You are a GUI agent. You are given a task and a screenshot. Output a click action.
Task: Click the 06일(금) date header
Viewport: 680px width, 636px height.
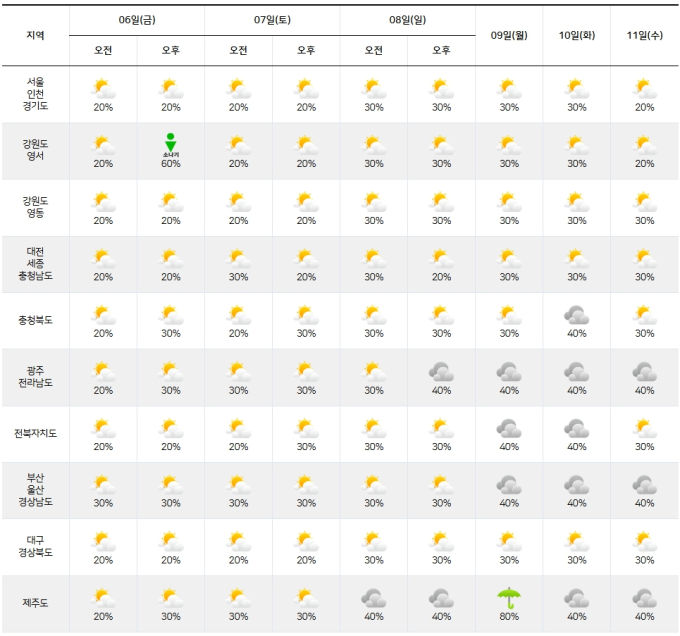(137, 20)
